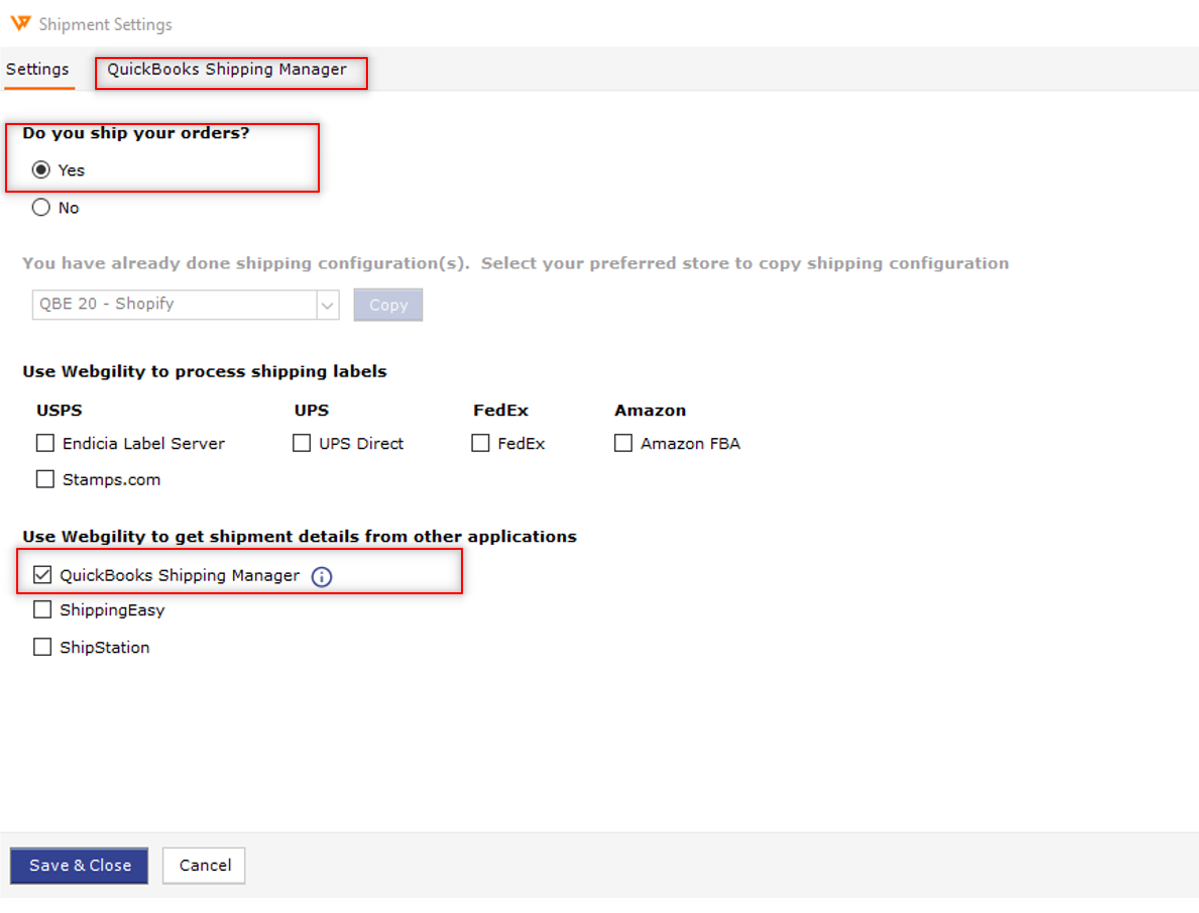The width and height of the screenshot is (1199, 913).
Task: Enable Amazon FBA checkbox
Action: pyautogui.click(x=623, y=443)
